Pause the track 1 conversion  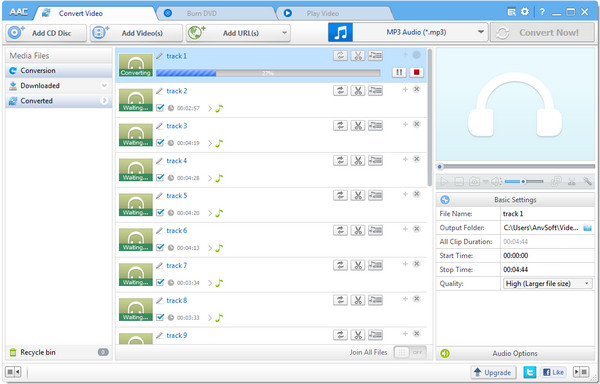(x=399, y=72)
